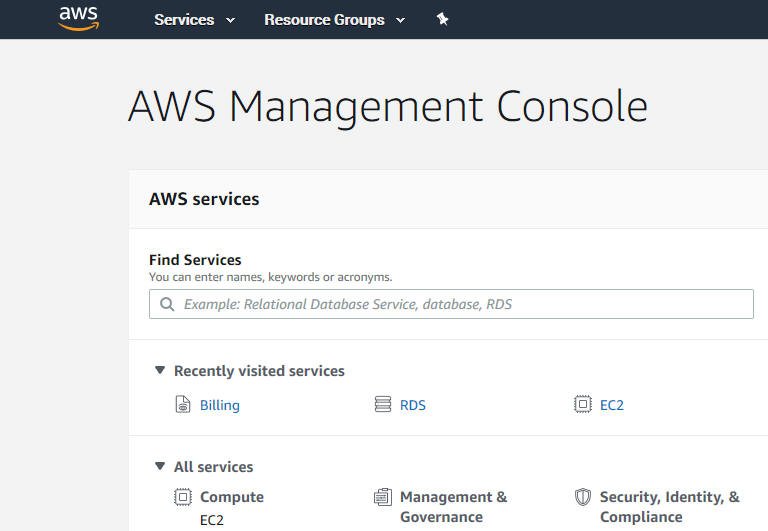
Task: Expand the Services dropdown chevron
Action: (230, 20)
